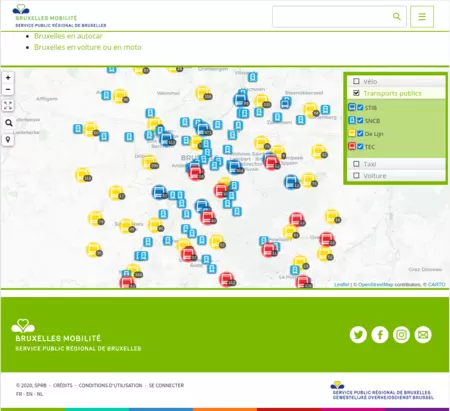Tick the Voiture layer checkbox
The width and height of the screenshot is (450, 411).
(x=356, y=176)
